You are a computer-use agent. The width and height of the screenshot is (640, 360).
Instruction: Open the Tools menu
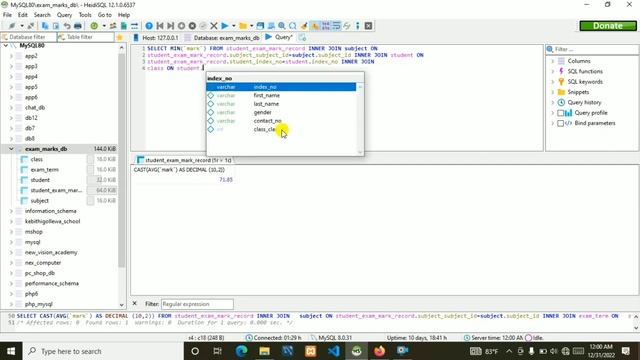85,15
